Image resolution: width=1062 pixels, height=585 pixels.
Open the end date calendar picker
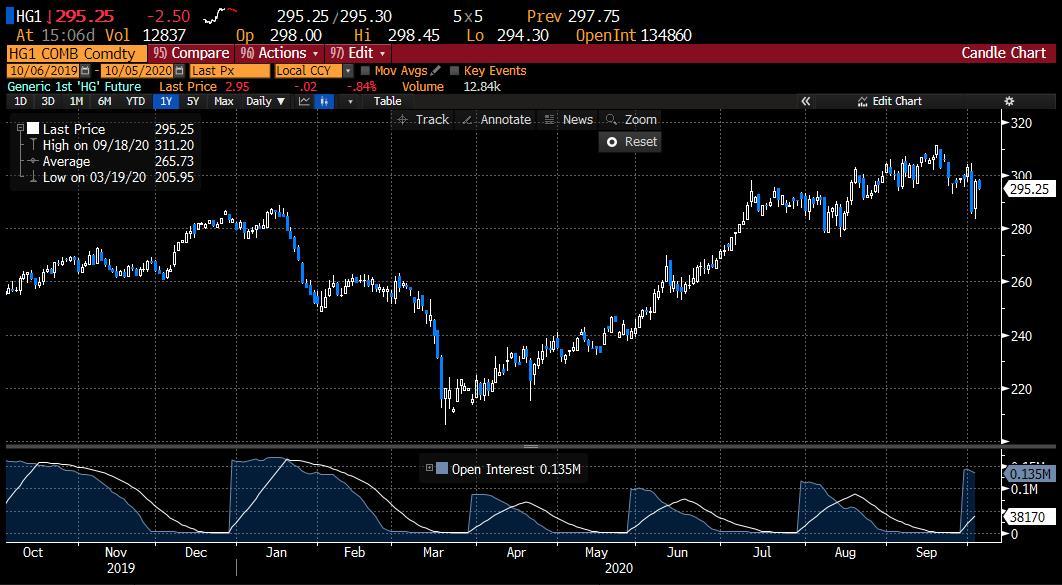point(179,70)
